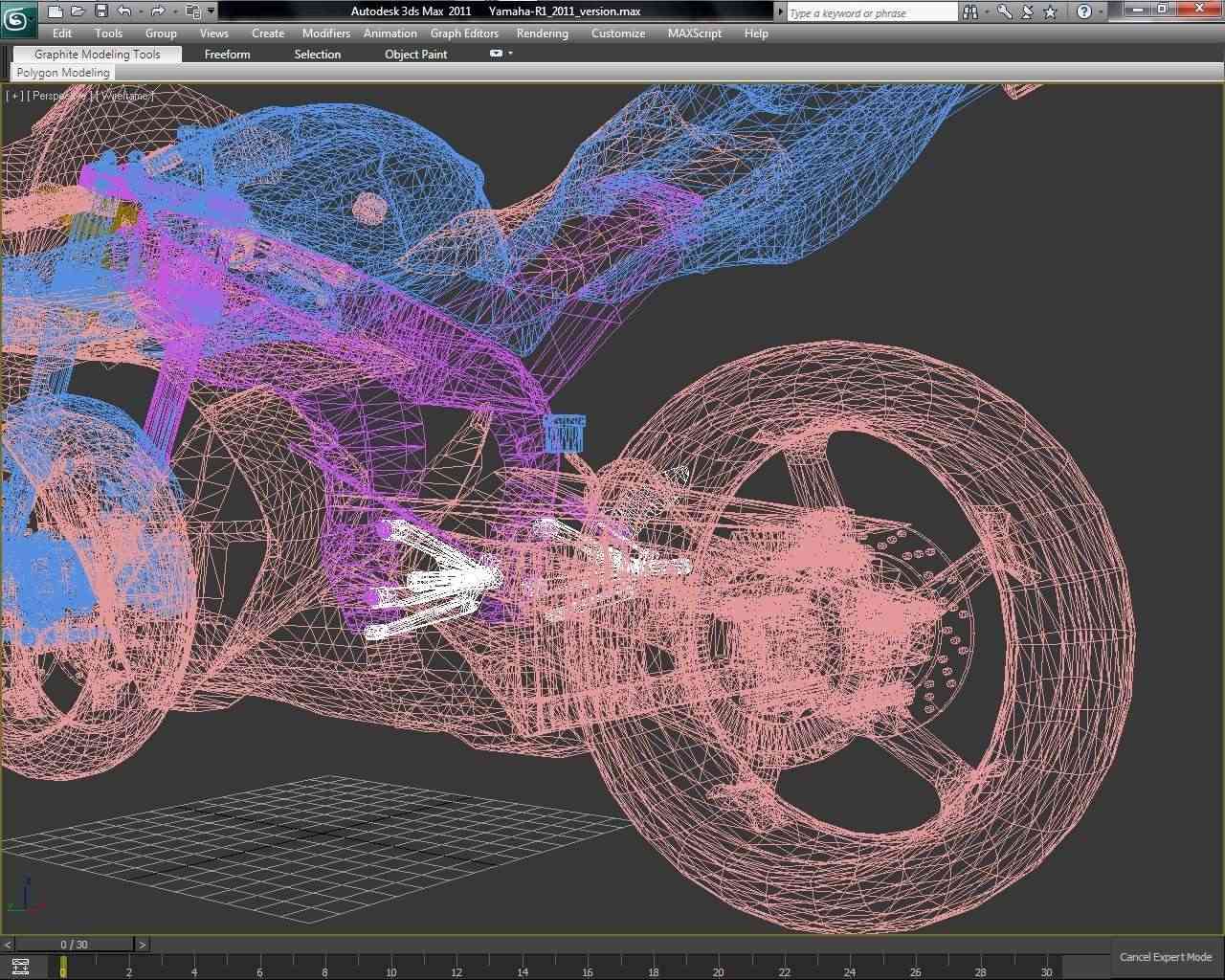Switch to the Freeform ribbon tab

pyautogui.click(x=228, y=54)
